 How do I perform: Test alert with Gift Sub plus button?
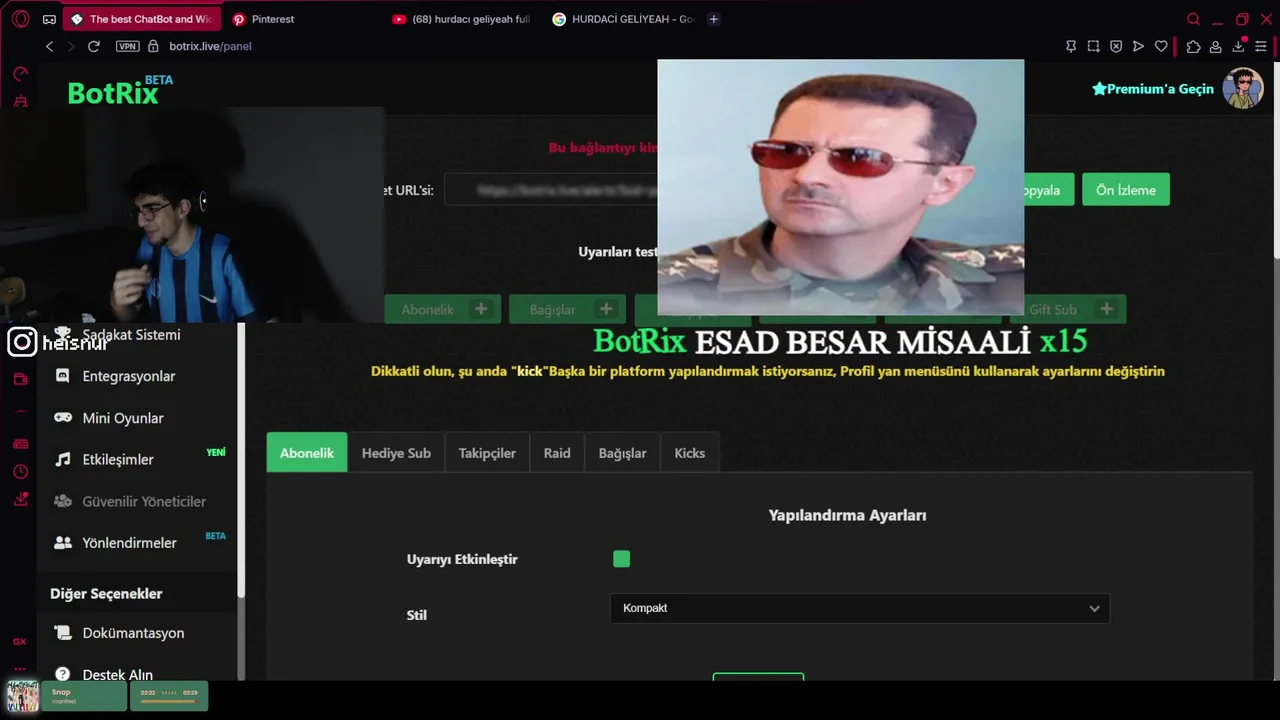click(x=1106, y=309)
